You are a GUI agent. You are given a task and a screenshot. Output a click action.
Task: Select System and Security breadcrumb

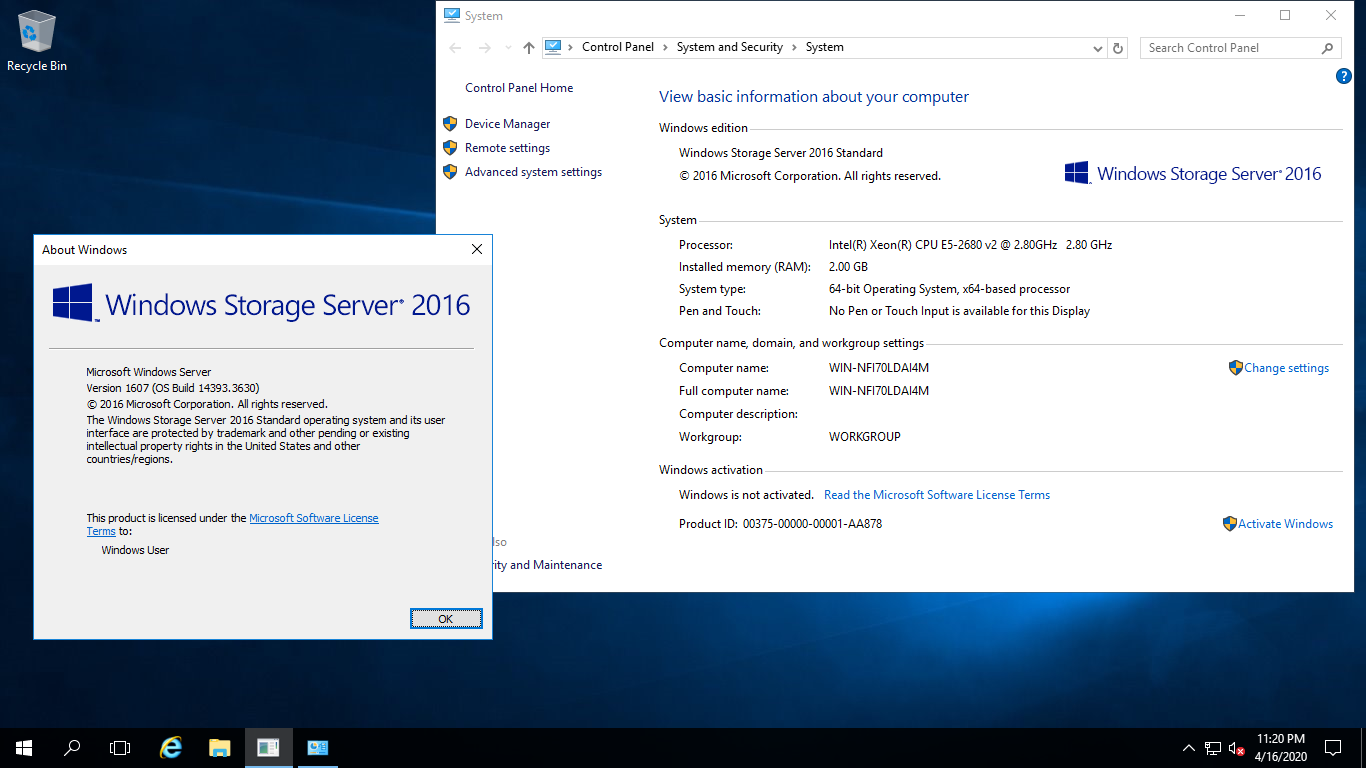pos(729,47)
